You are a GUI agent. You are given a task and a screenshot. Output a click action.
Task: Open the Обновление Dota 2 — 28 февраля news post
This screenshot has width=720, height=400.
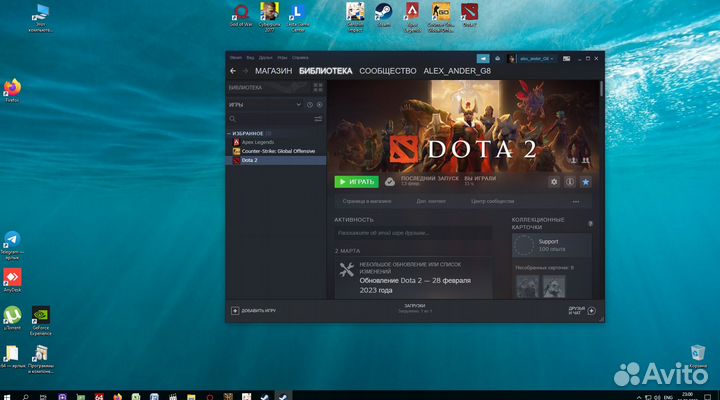click(415, 285)
